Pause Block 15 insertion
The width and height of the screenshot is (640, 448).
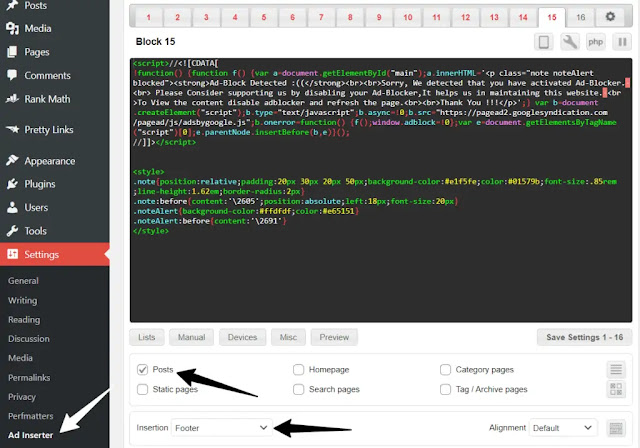point(622,42)
